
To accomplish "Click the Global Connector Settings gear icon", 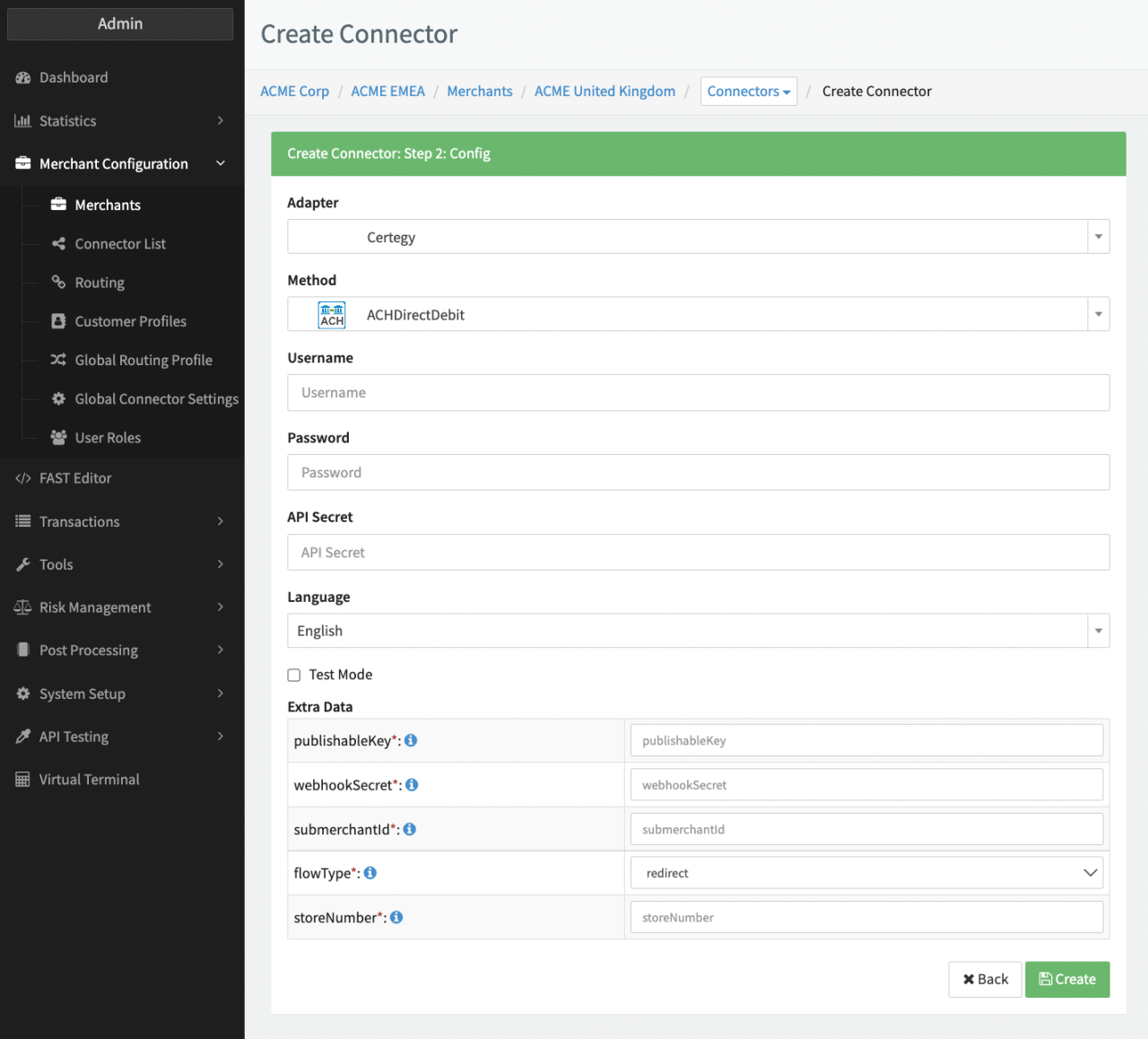I will tap(59, 398).
